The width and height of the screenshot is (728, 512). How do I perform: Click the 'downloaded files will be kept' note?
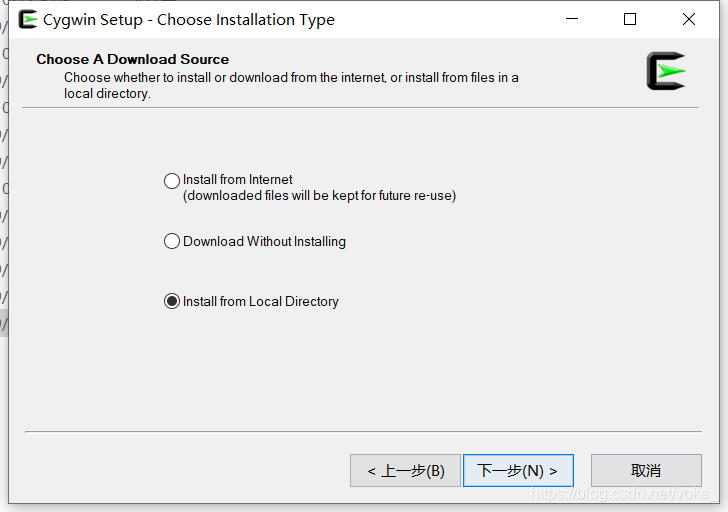pos(319,196)
